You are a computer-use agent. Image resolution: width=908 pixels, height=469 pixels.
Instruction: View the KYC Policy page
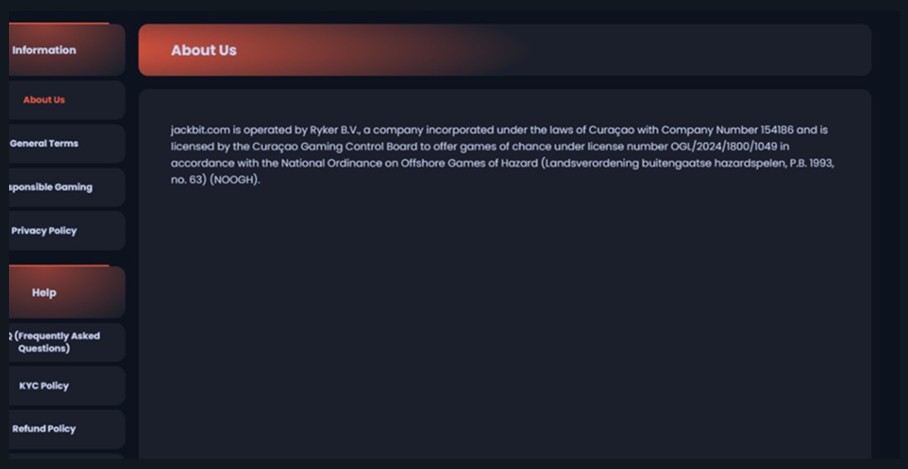45,386
